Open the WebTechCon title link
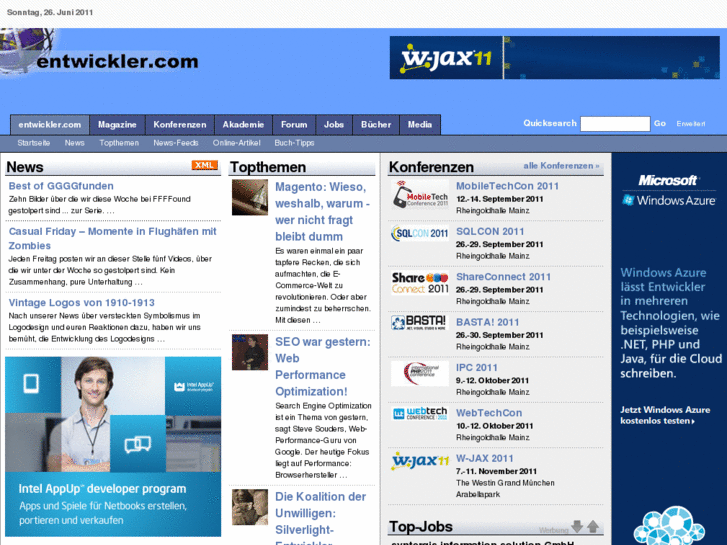Screen dimensions: 727x545 [x=489, y=413]
